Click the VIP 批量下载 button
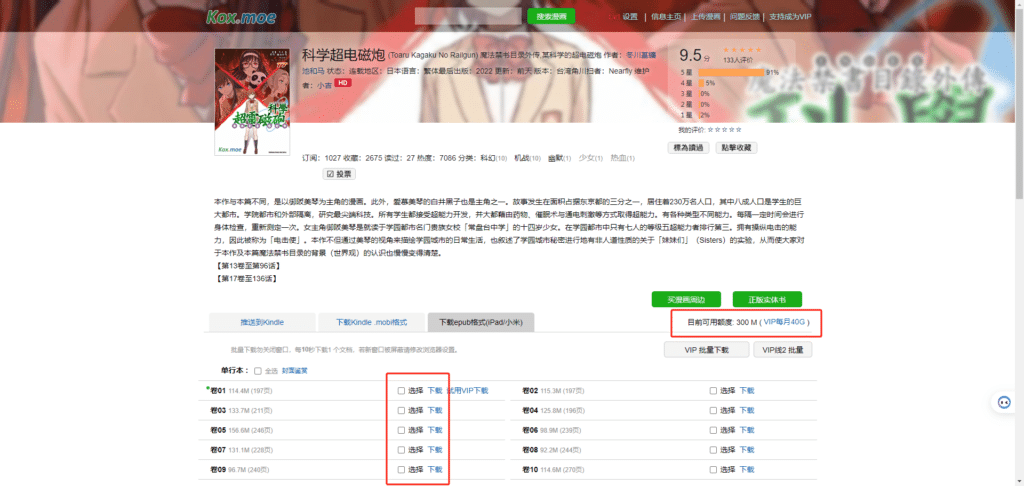This screenshot has width=1024, height=486. pos(707,349)
